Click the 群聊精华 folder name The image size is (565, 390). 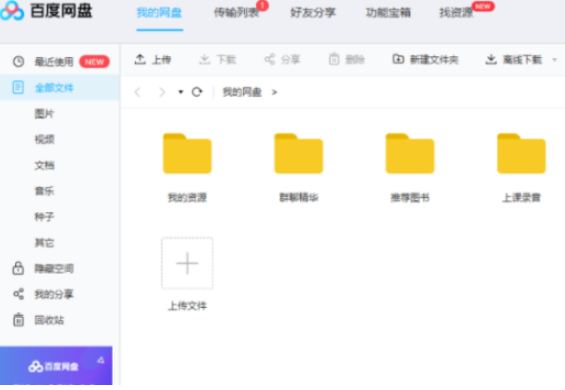[299, 198]
